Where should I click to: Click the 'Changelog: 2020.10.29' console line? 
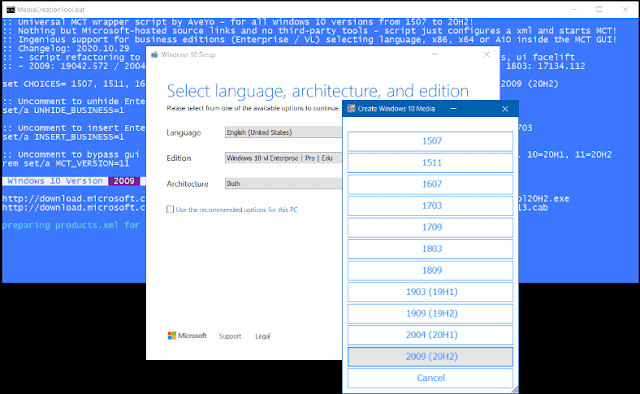tap(66, 48)
